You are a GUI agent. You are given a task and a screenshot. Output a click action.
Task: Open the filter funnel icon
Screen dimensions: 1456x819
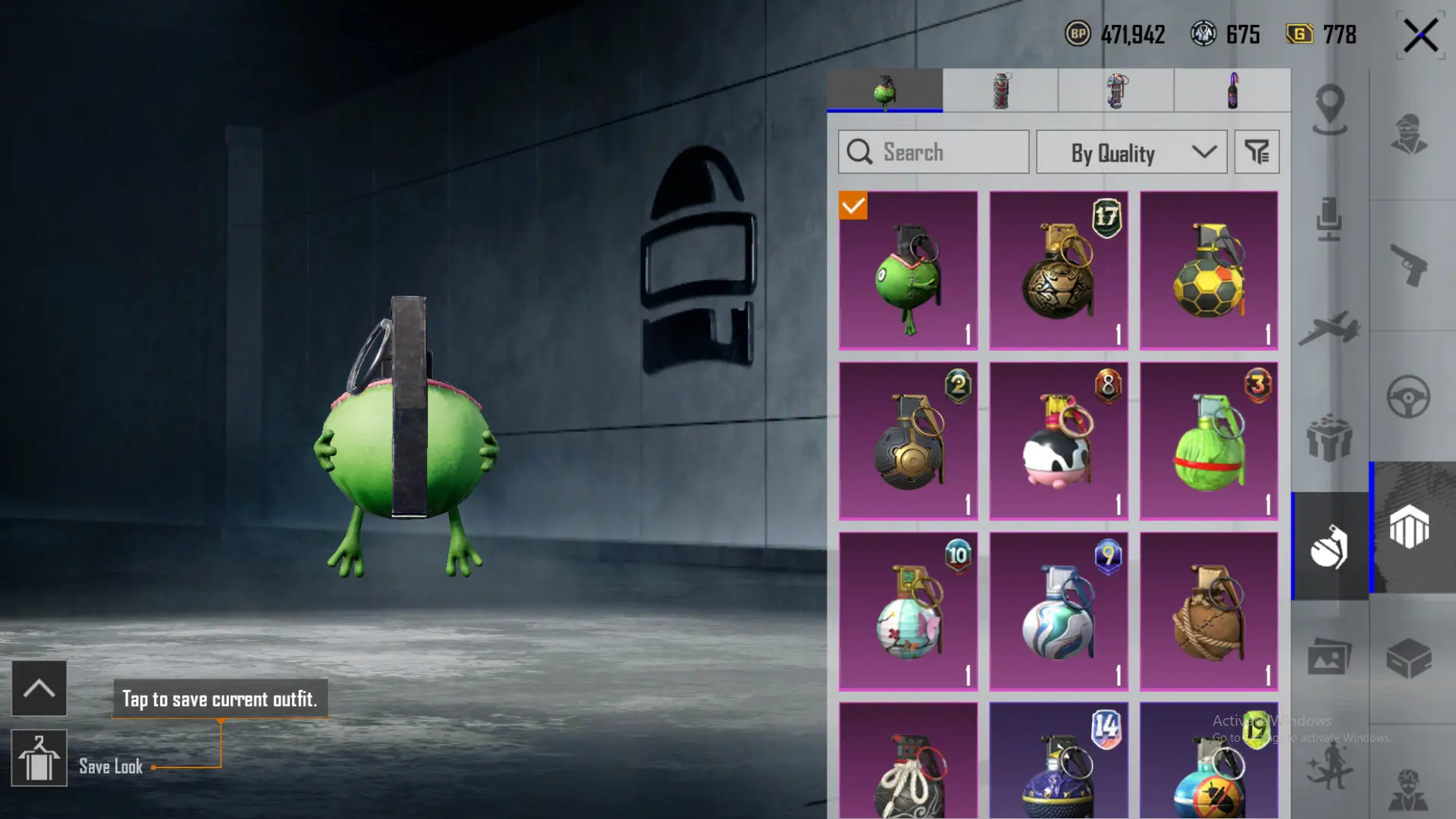coord(1257,152)
